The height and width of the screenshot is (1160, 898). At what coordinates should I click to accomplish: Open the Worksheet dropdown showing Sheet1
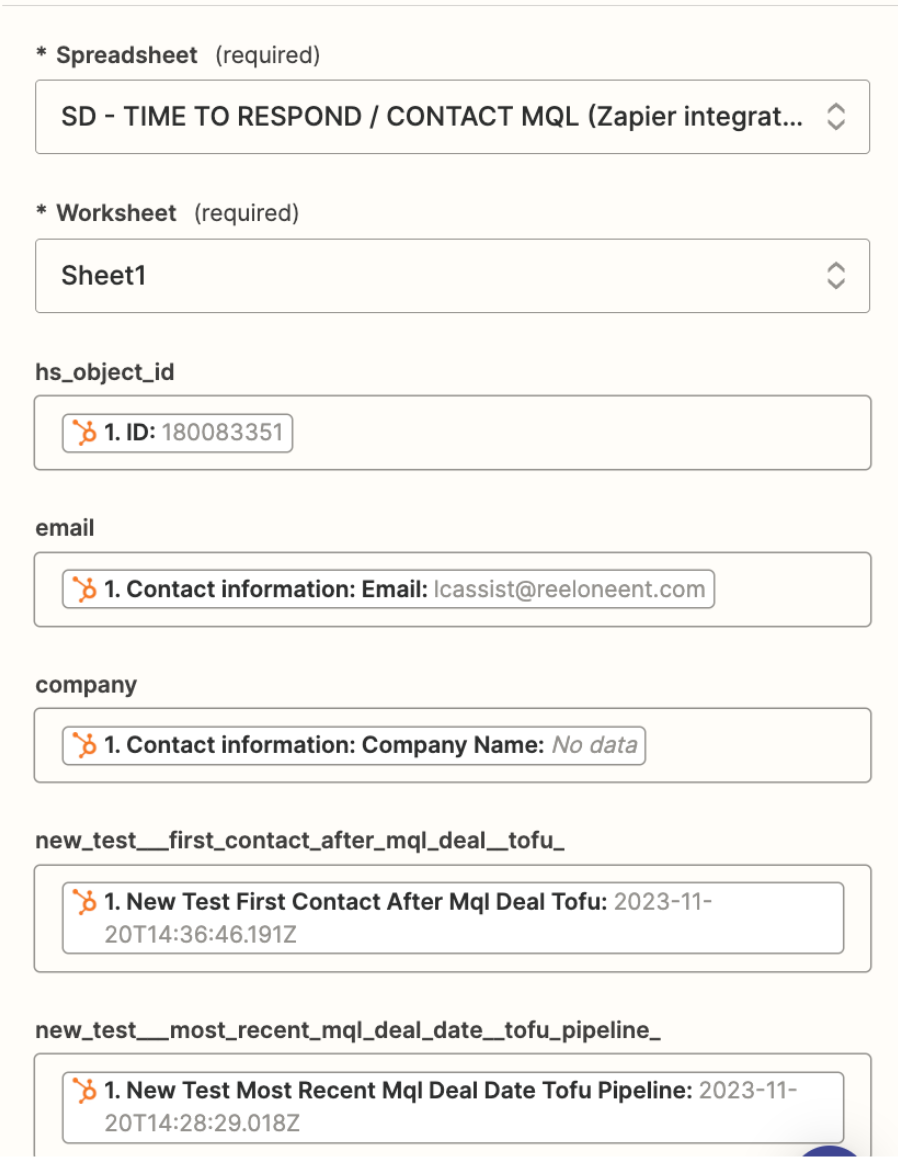click(430, 276)
